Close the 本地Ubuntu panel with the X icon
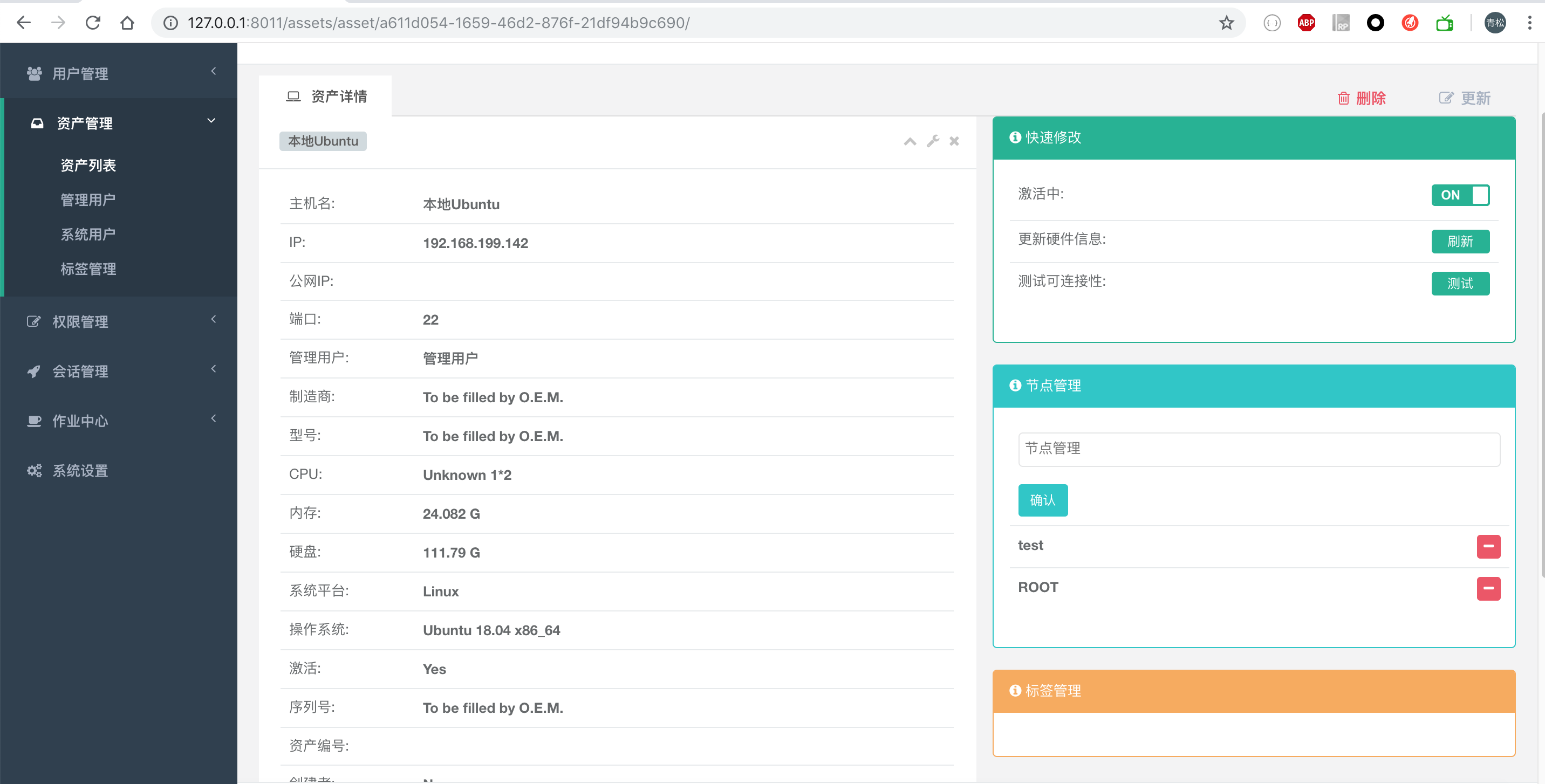 [954, 141]
